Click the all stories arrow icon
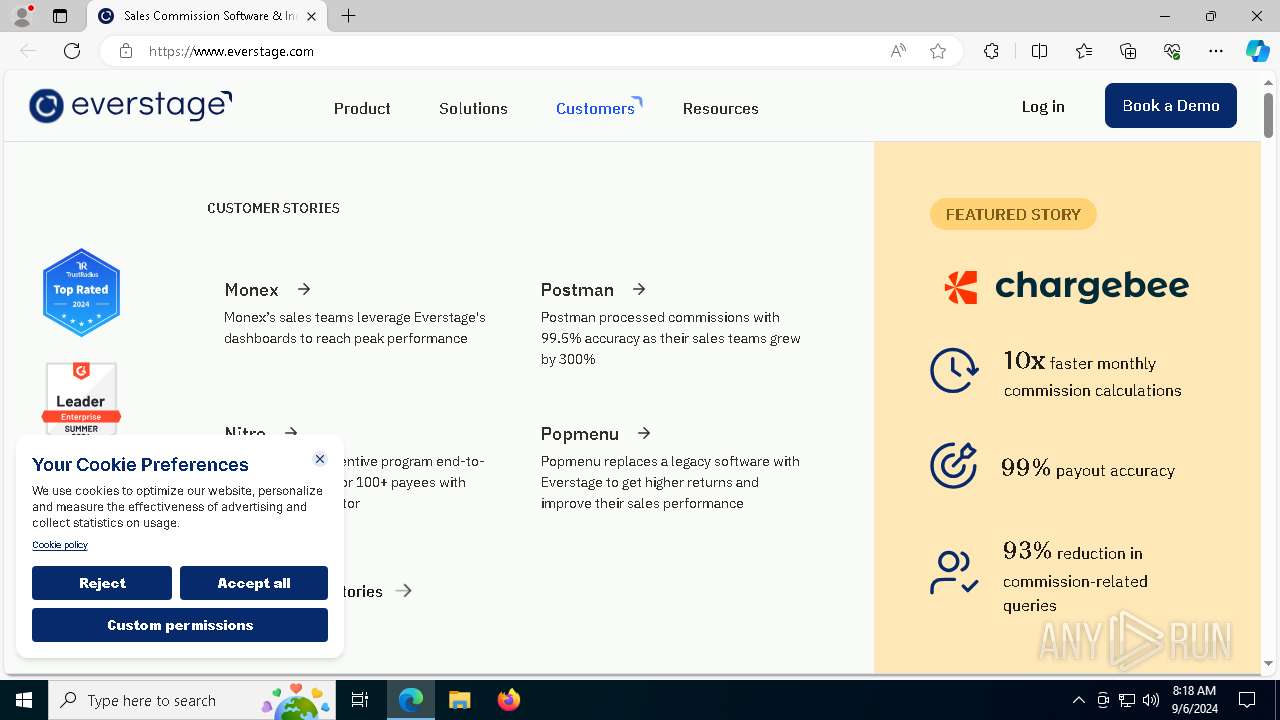 click(x=404, y=591)
